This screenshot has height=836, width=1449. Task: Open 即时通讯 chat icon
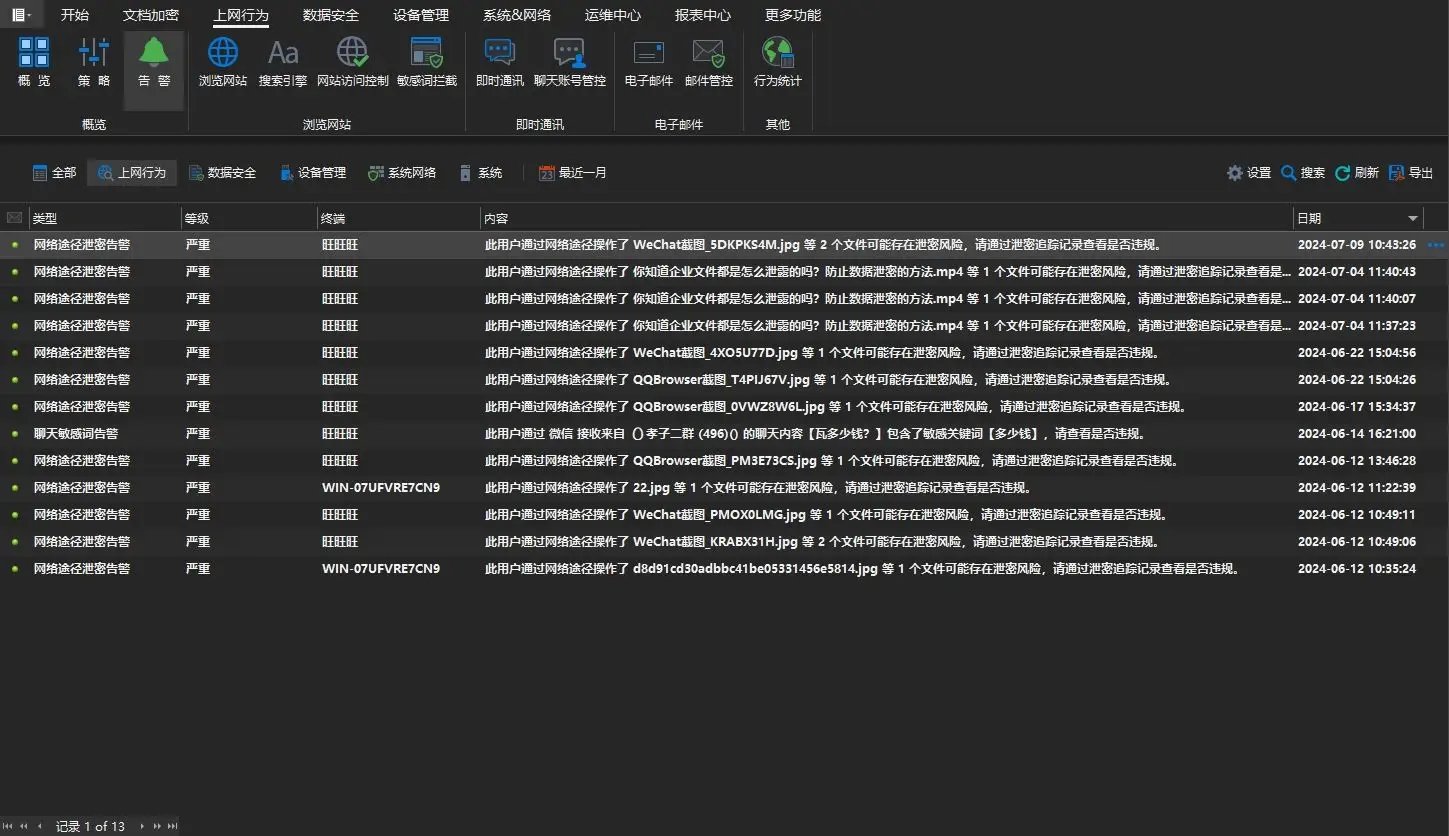(x=500, y=62)
